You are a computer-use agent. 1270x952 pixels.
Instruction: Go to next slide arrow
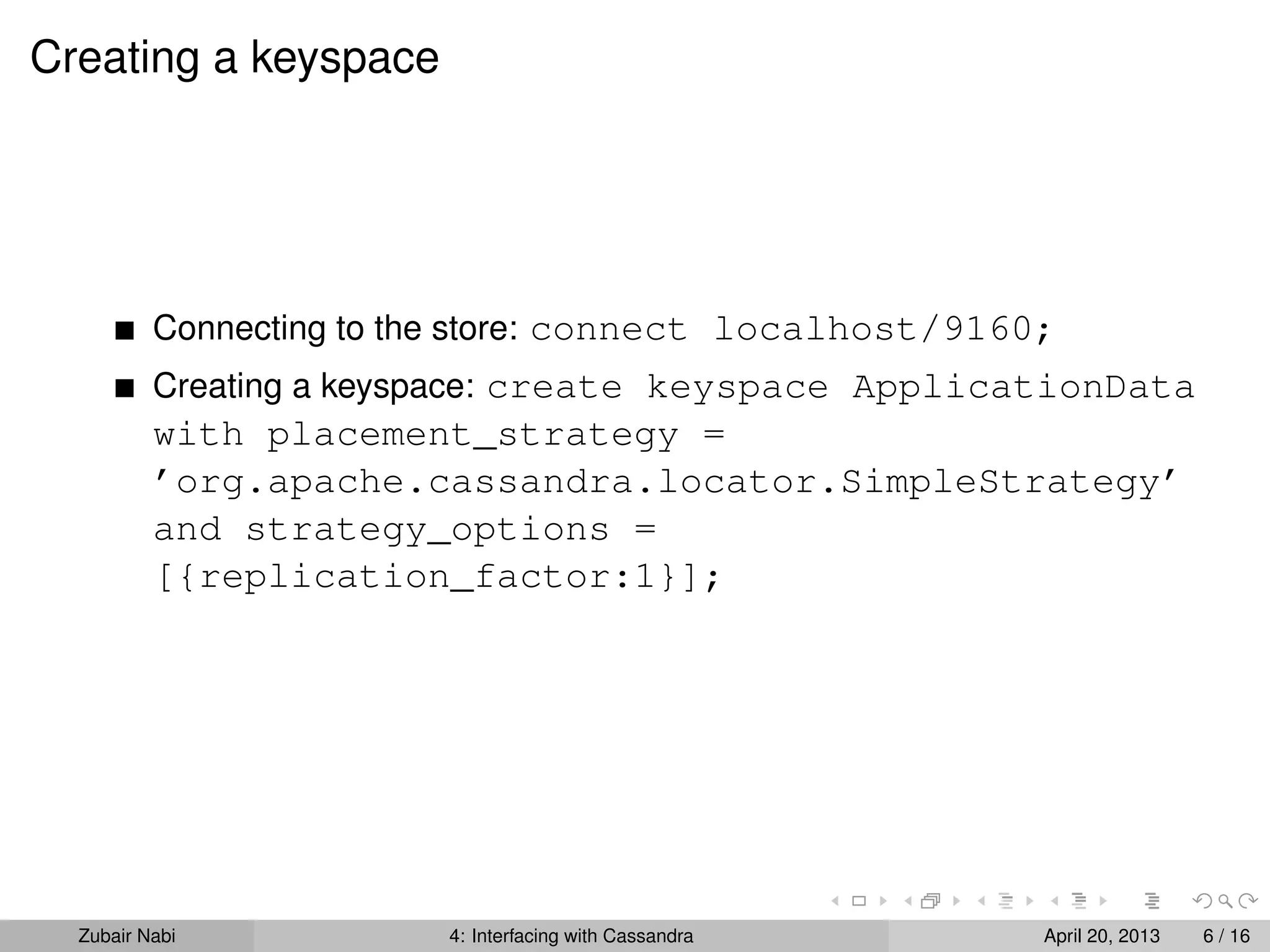(883, 901)
